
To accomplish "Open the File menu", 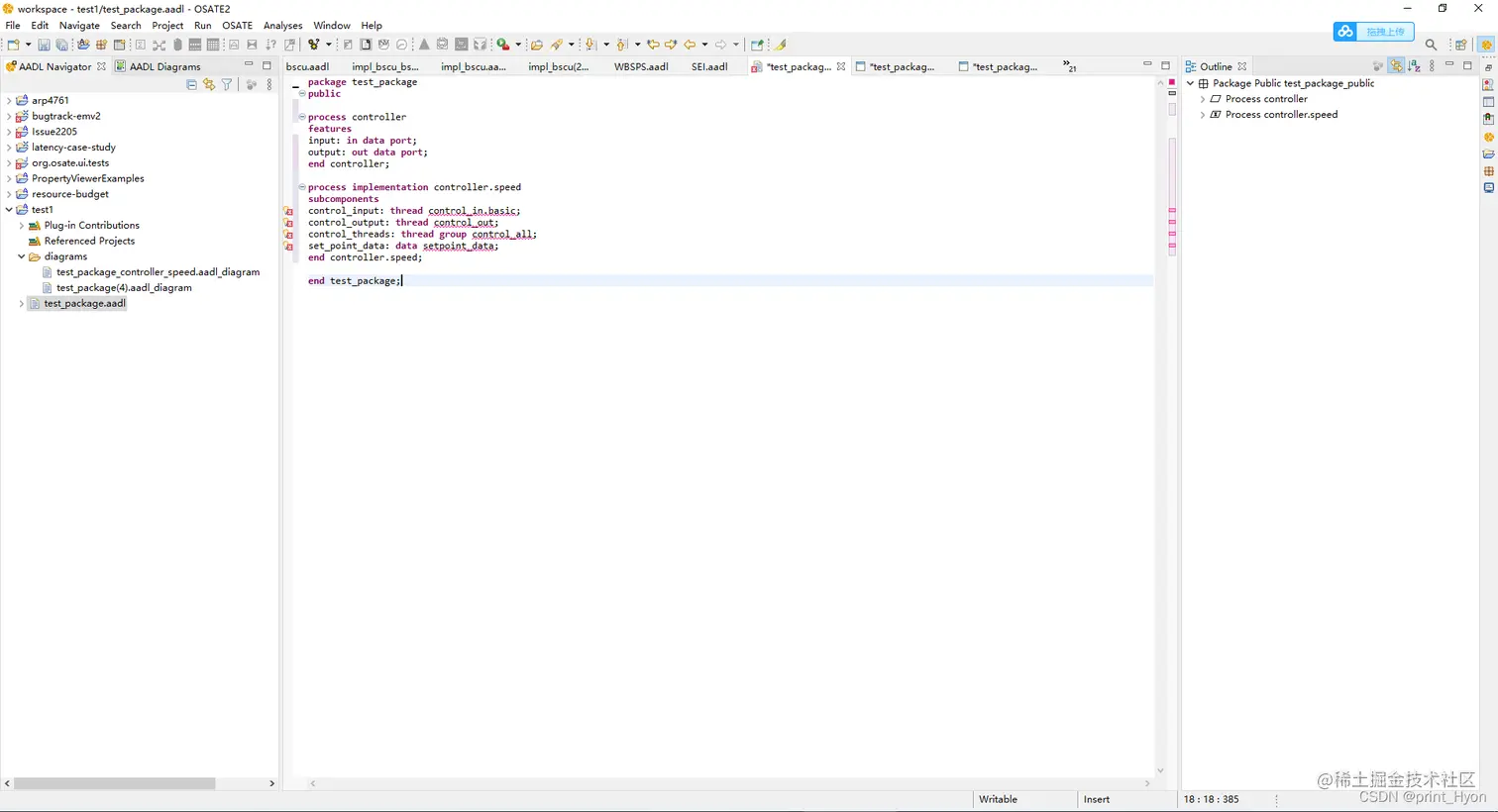I will click(x=13, y=26).
